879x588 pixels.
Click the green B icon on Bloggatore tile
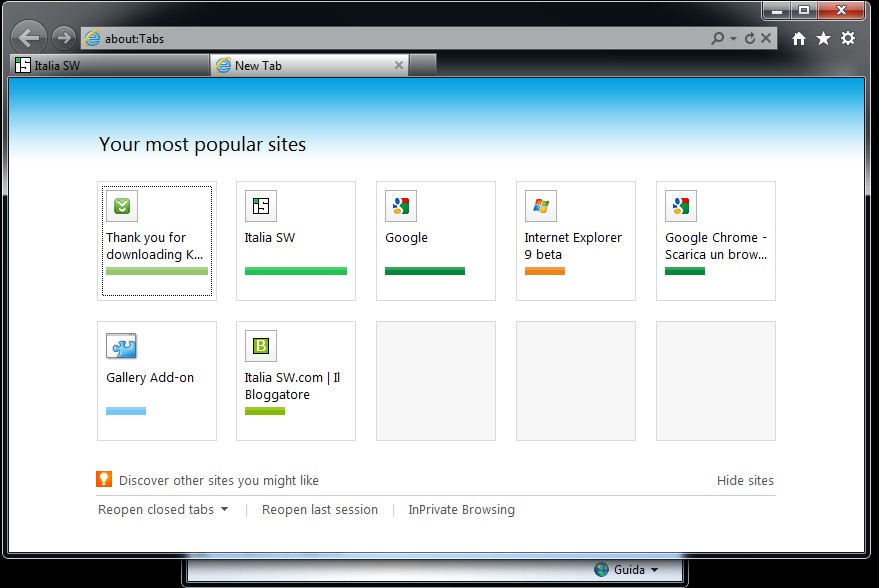click(261, 346)
